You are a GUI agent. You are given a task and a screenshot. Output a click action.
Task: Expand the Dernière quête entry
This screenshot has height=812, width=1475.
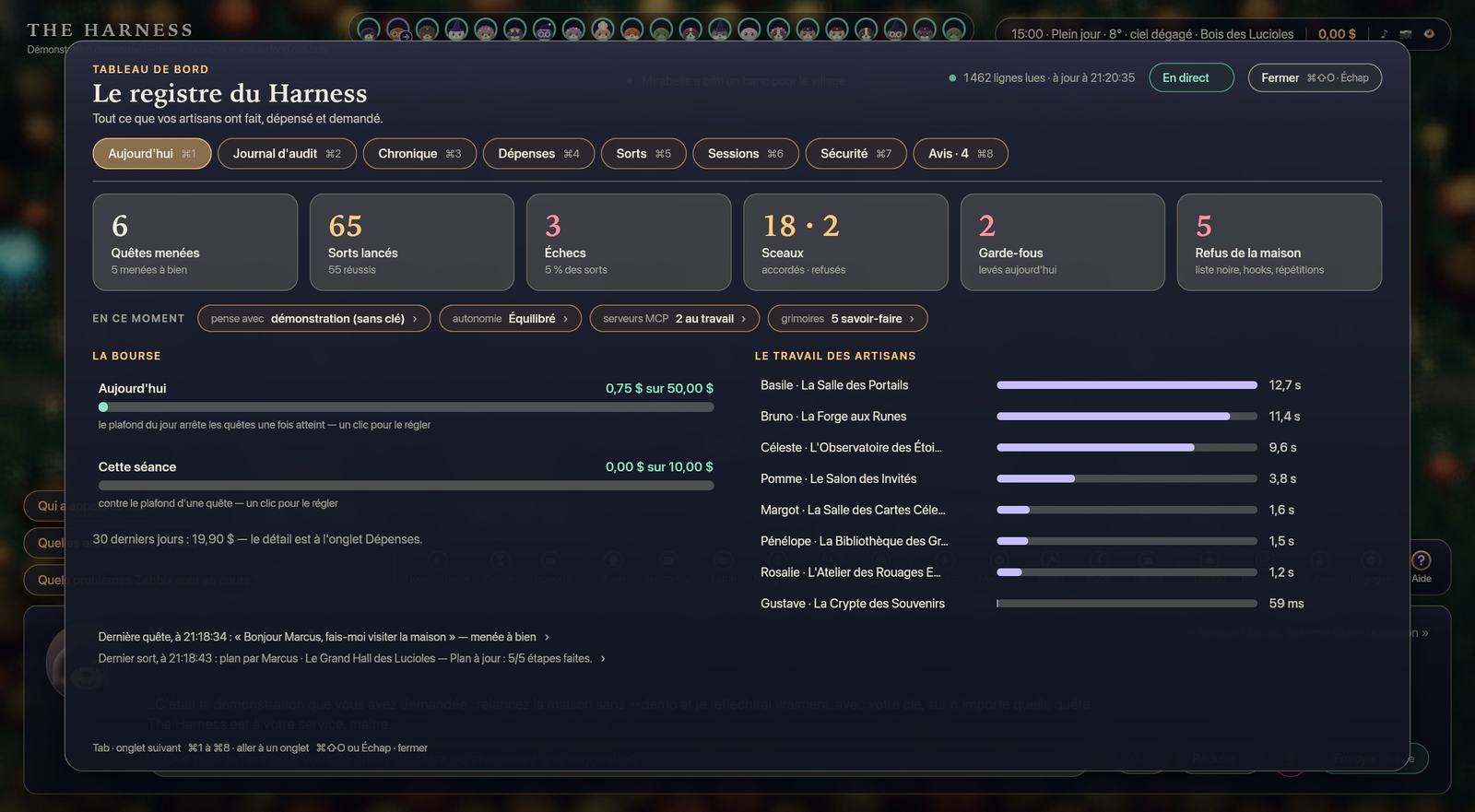[324, 637]
